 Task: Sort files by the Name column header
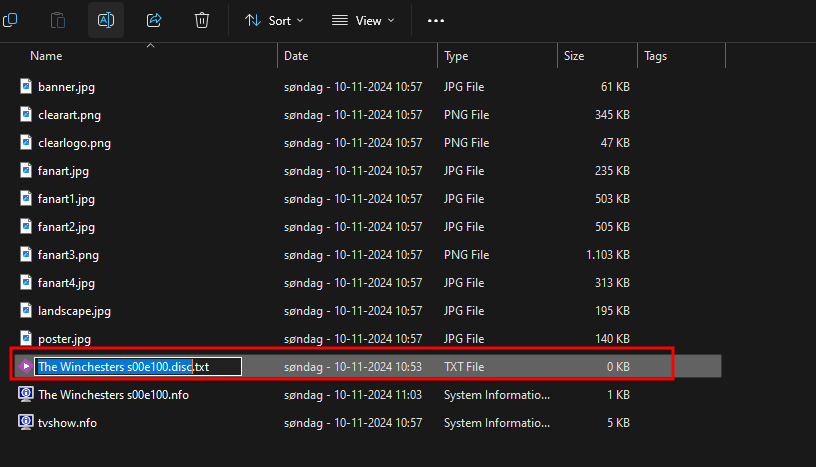click(x=46, y=56)
